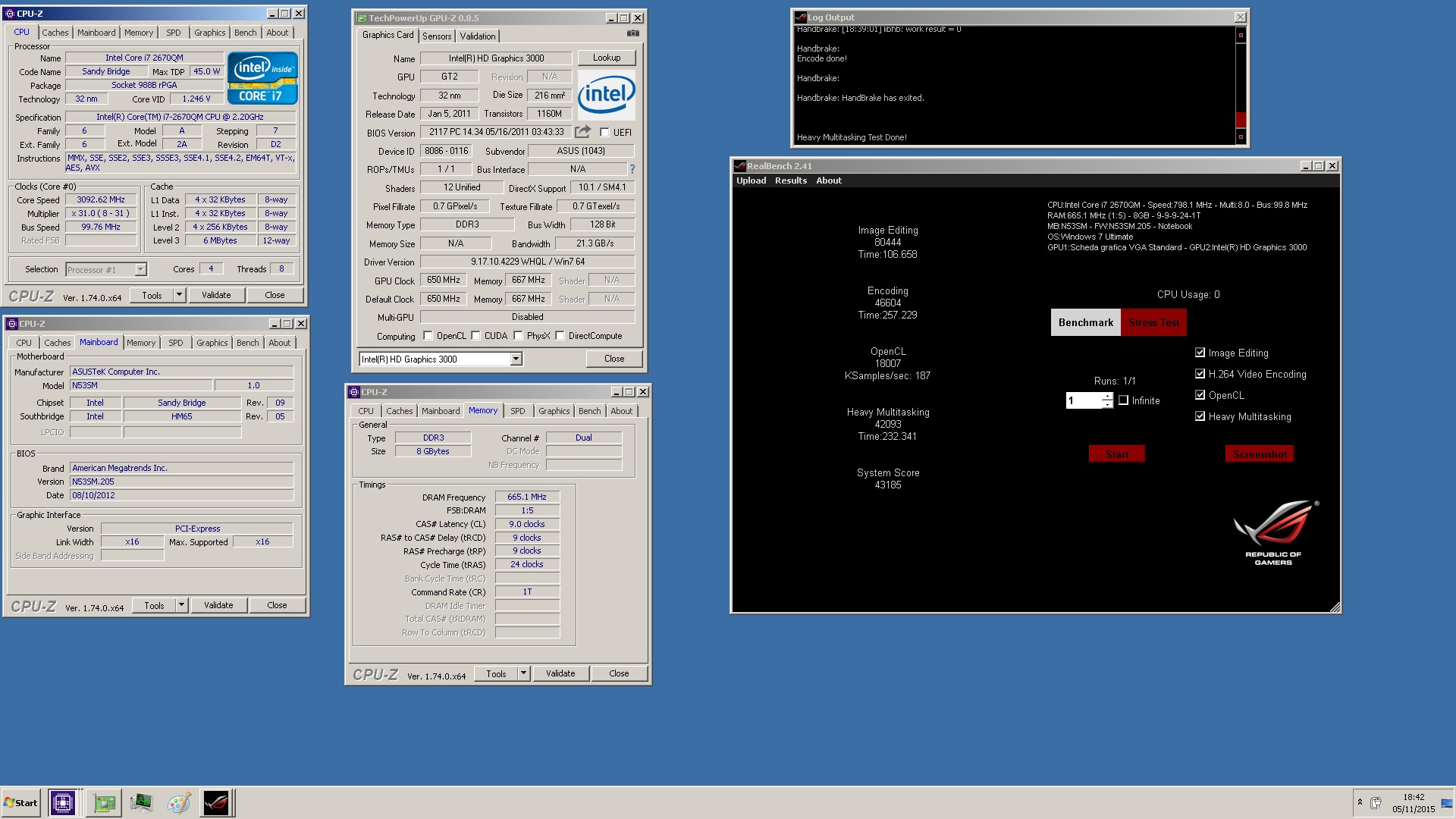Select the Benchmark mode button

pyautogui.click(x=1085, y=322)
